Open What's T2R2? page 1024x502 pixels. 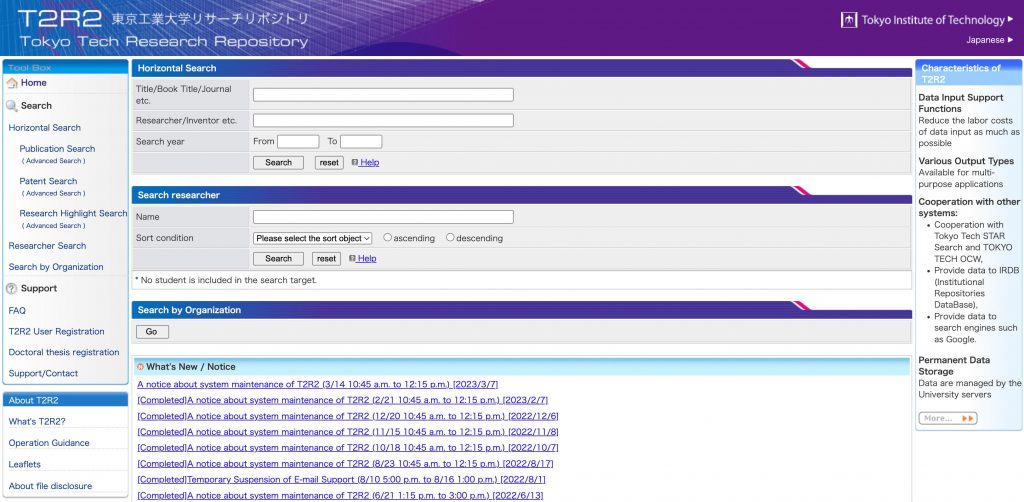tap(37, 422)
